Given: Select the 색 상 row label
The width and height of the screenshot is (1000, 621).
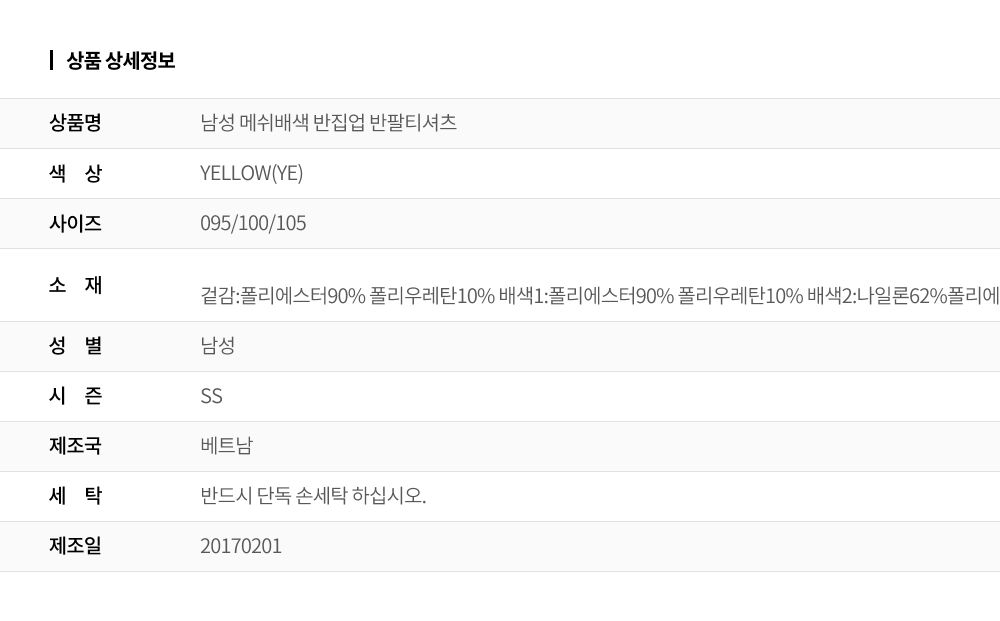Looking at the screenshot, I should click(x=75, y=173).
